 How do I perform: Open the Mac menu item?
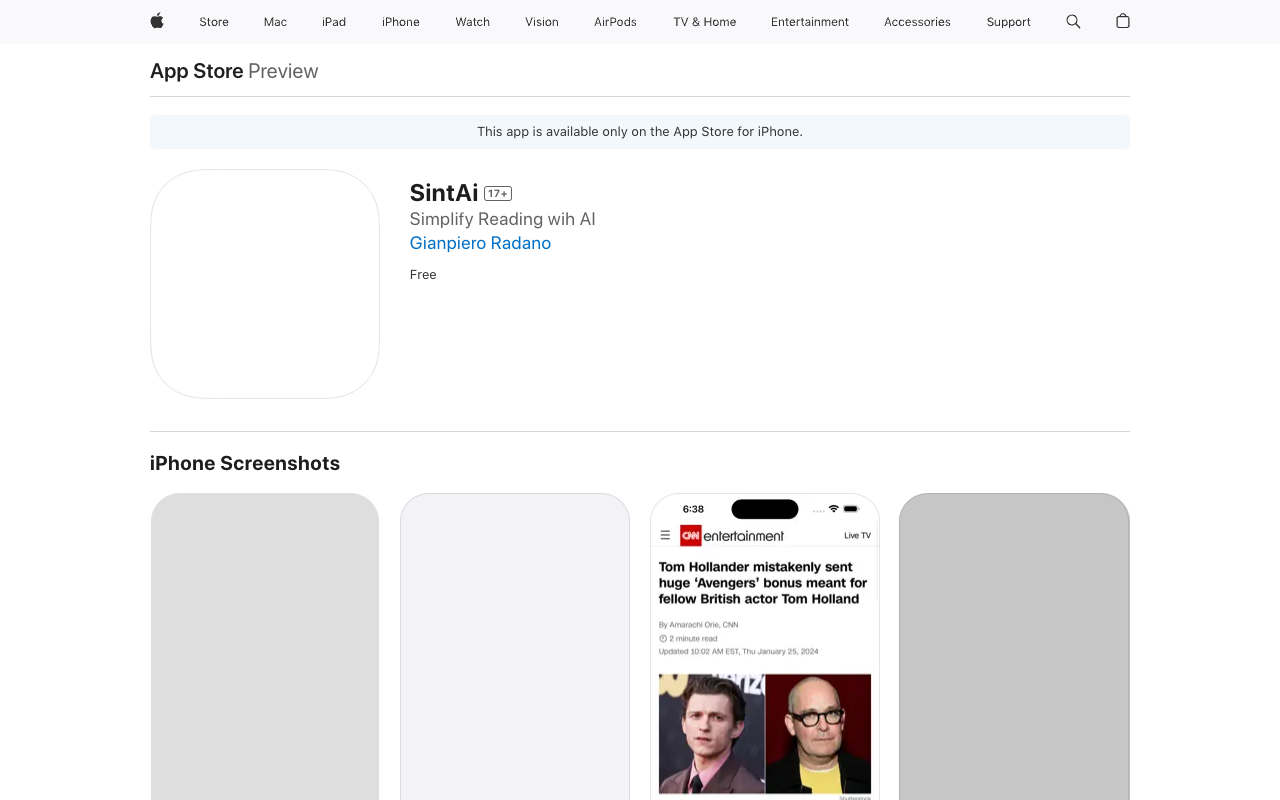275,22
